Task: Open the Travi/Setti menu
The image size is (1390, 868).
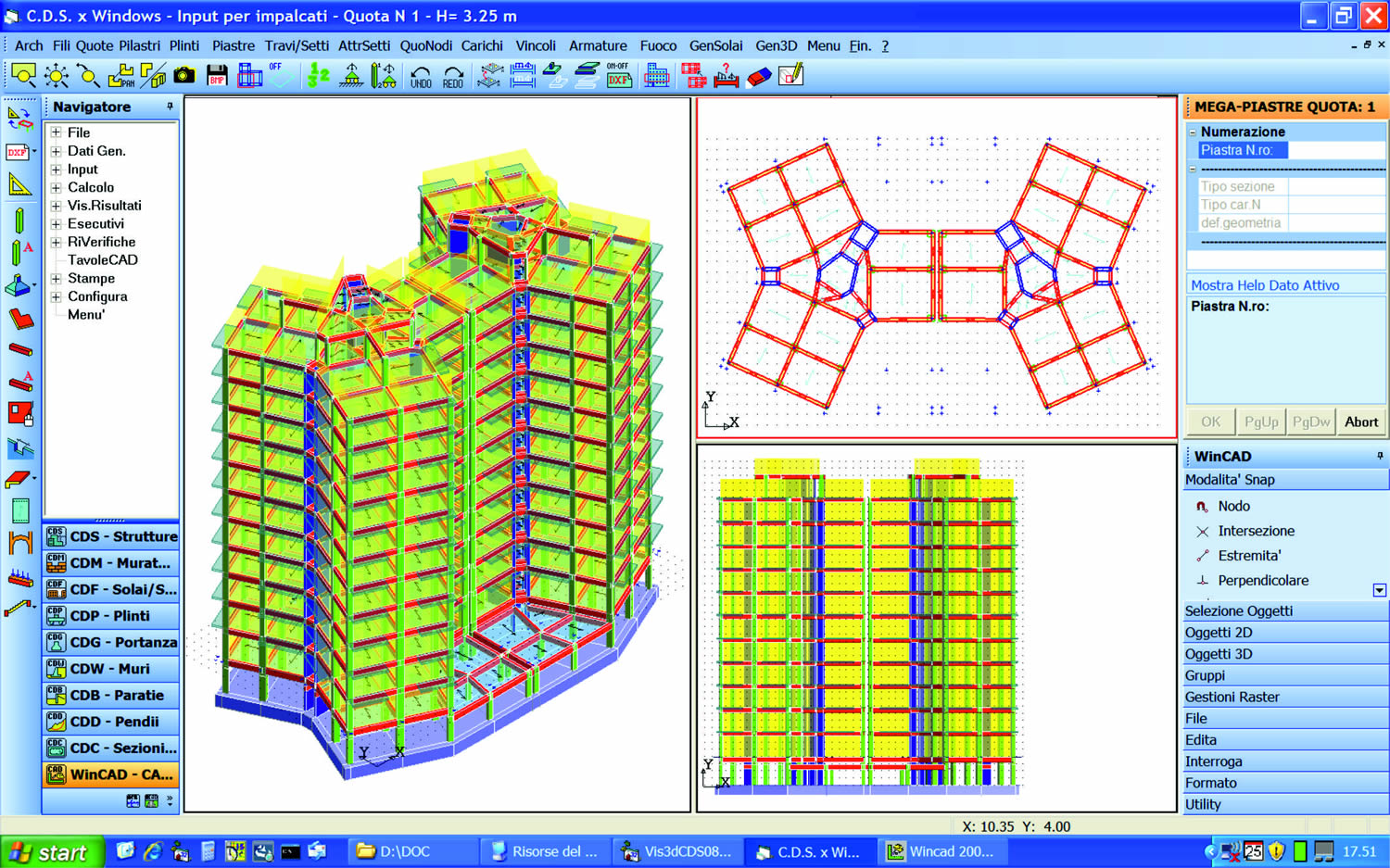Action: coord(297,45)
